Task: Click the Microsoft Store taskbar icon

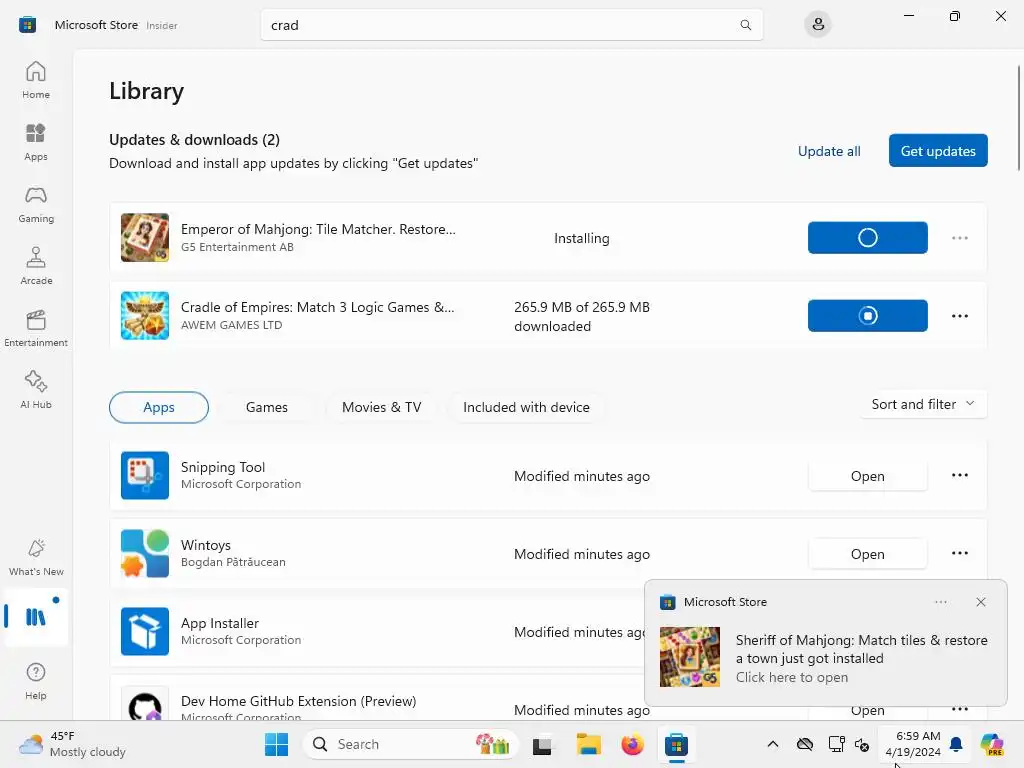Action: (x=677, y=744)
